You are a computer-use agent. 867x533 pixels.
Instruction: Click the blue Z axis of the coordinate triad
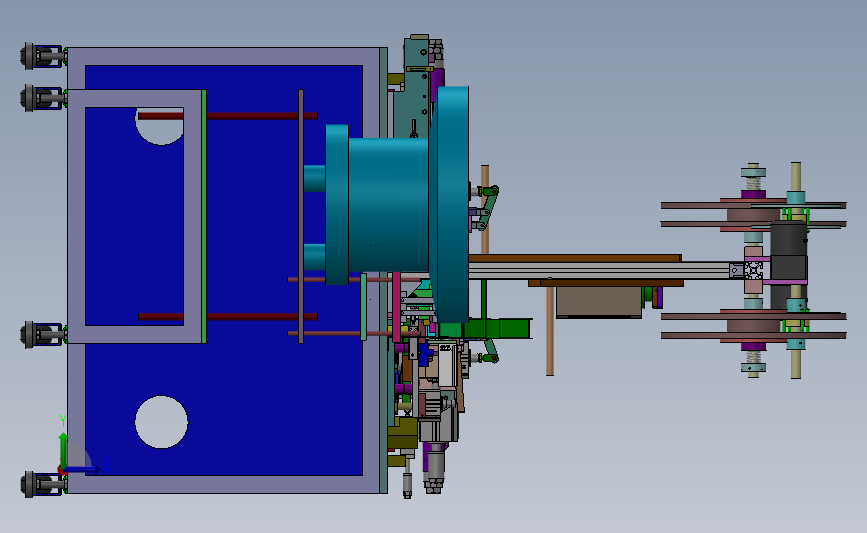tap(82, 469)
